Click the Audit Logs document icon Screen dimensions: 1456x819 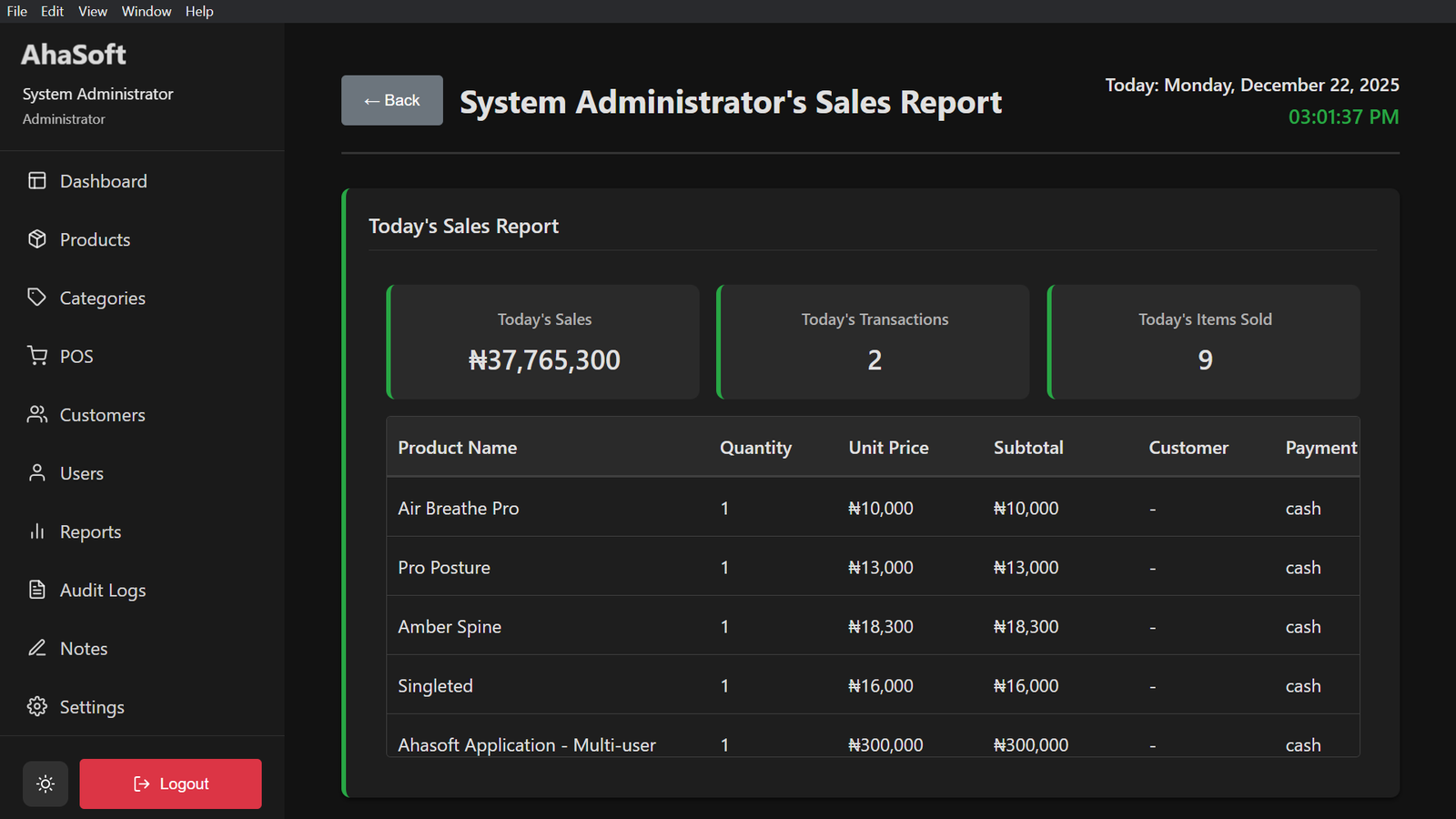coord(37,590)
